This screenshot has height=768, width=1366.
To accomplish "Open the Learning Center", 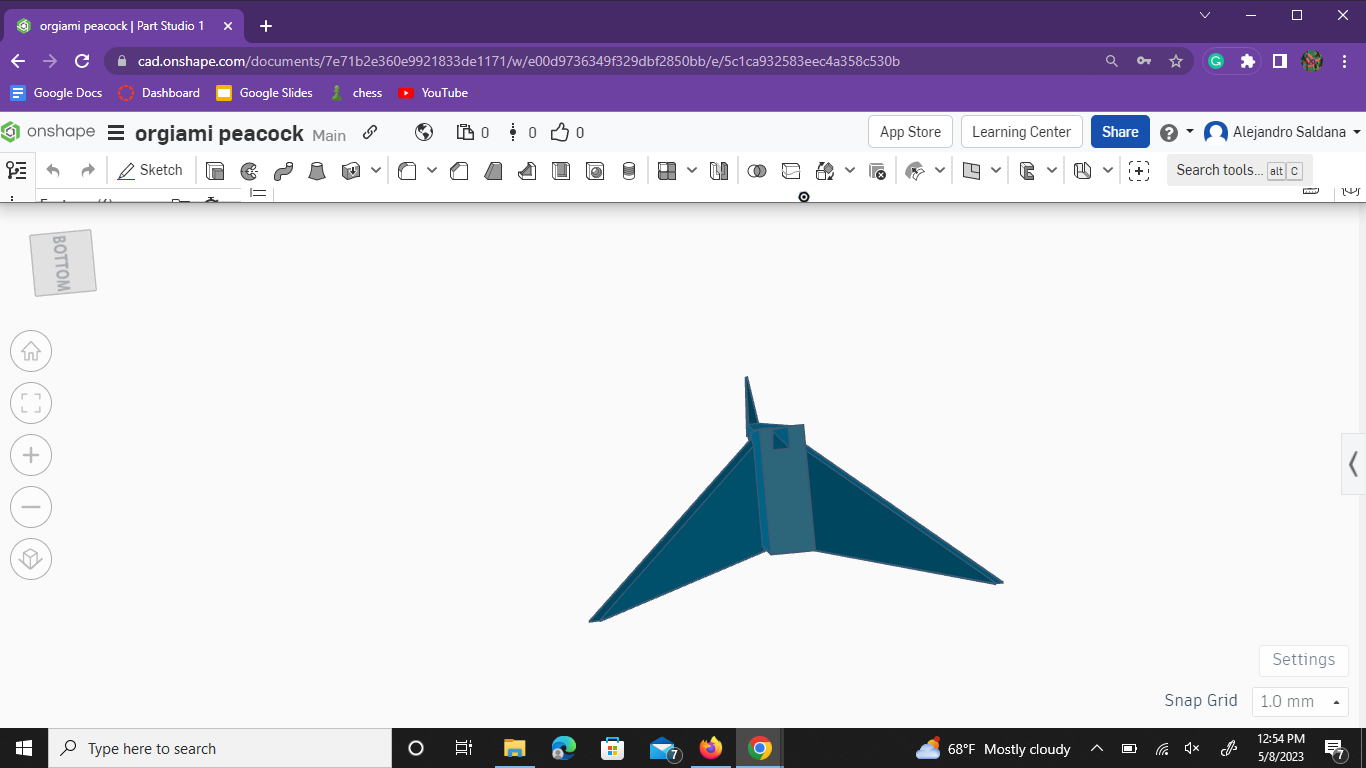I will pos(1021,131).
